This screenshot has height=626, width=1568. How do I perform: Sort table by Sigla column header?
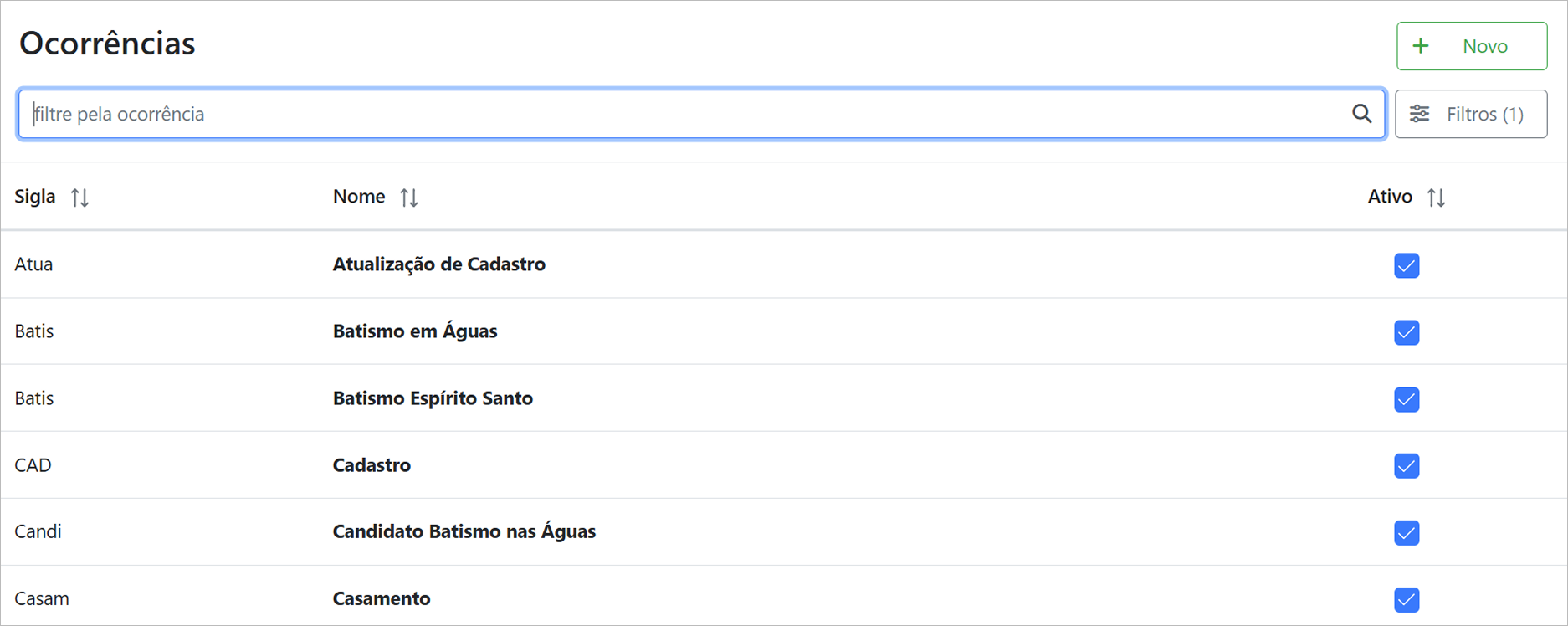point(35,197)
